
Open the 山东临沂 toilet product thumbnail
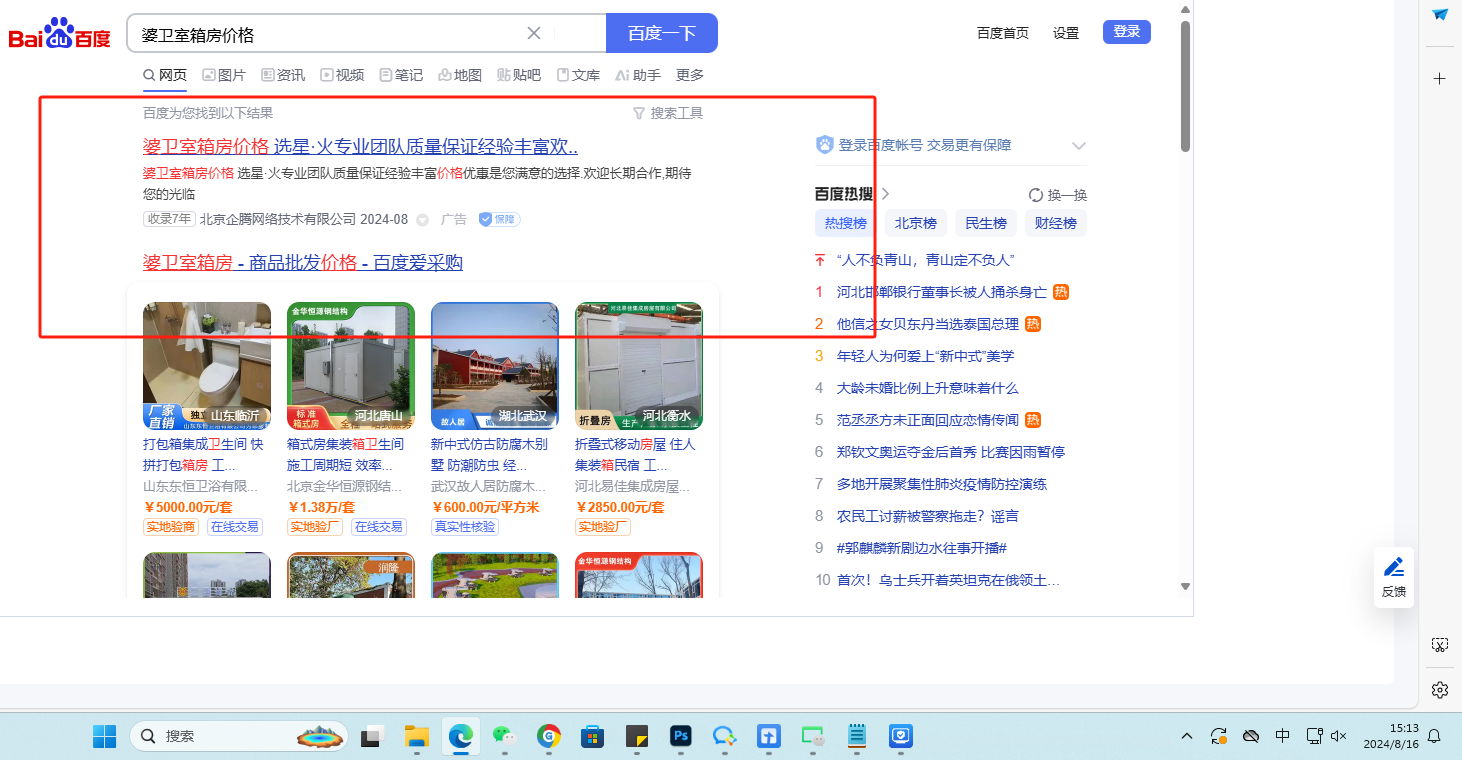(x=207, y=365)
